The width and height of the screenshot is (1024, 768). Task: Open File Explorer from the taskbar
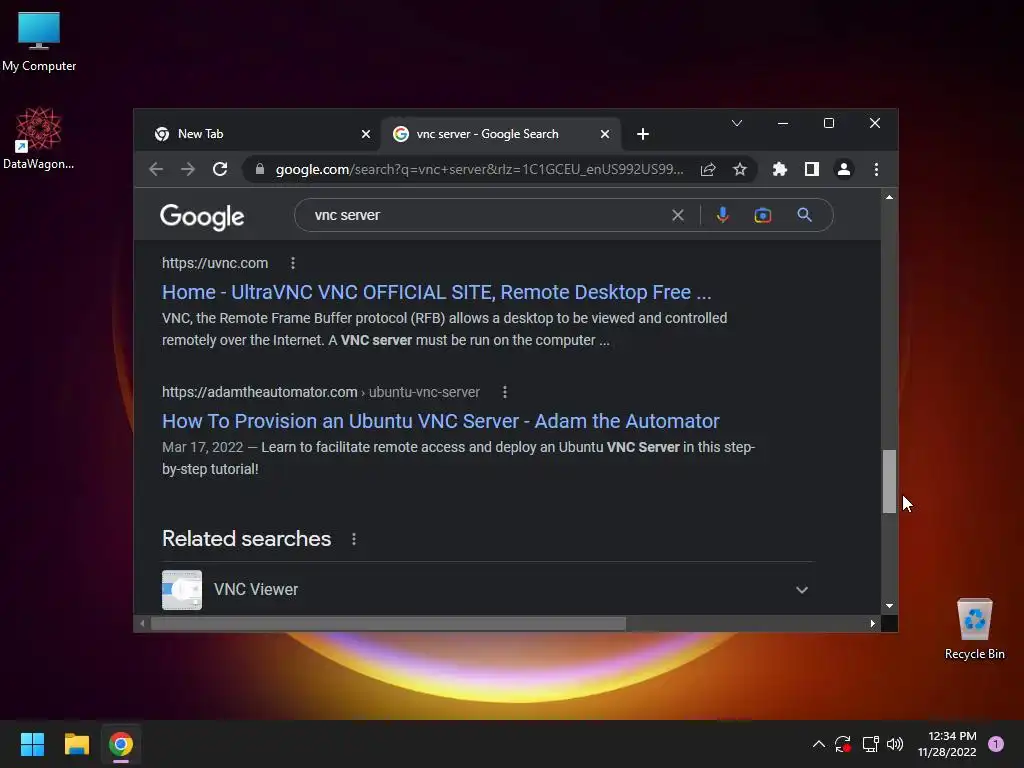[76, 744]
